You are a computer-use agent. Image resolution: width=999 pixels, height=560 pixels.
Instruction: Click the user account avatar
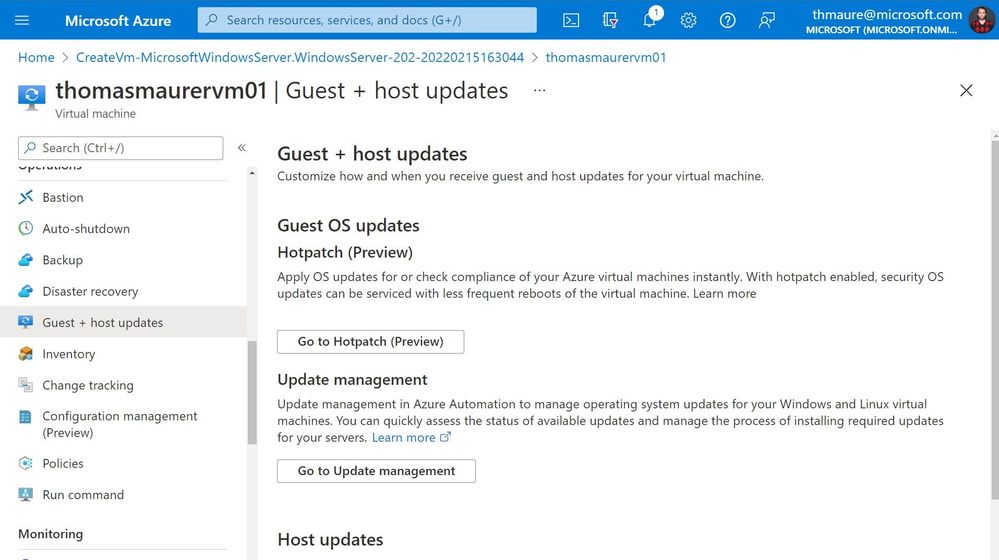point(982,20)
